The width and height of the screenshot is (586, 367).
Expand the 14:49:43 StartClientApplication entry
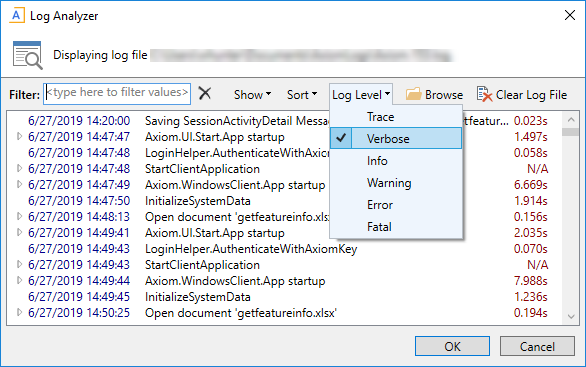(19, 264)
